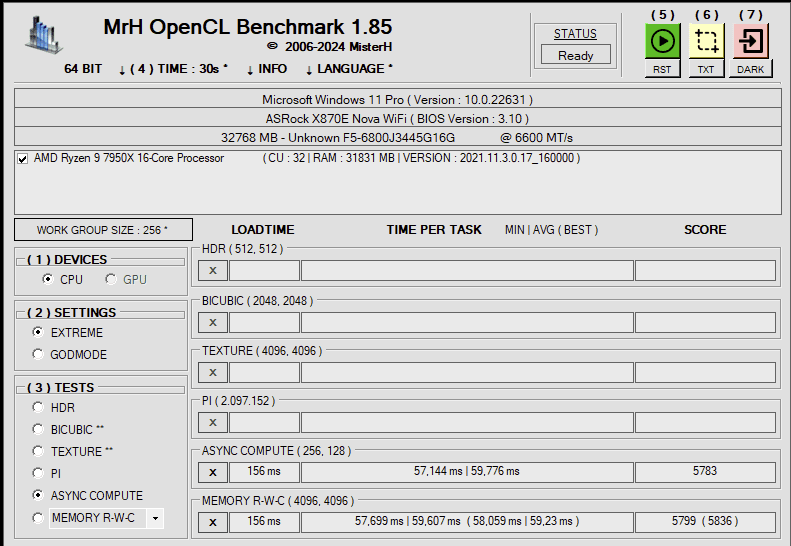This screenshot has height=546, width=791.
Task: Click the ASRock X870E Nova WiFi line
Action: point(398,118)
